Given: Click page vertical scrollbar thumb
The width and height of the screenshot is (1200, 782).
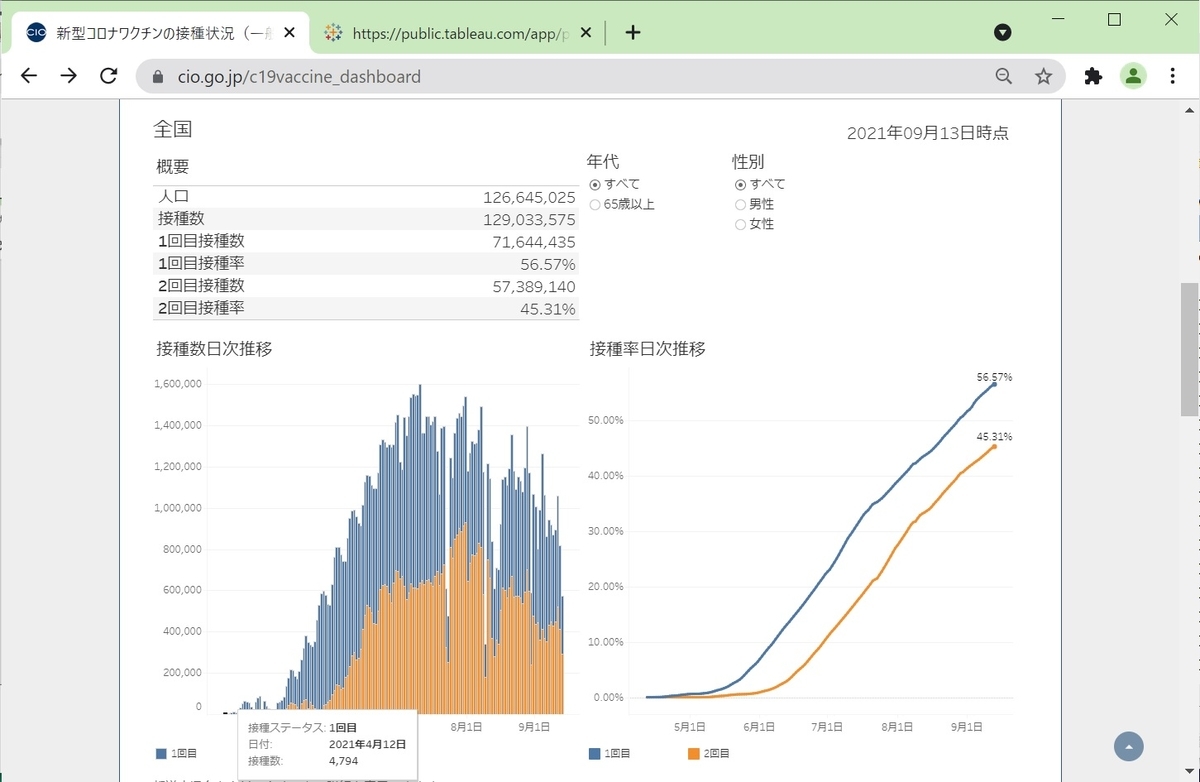Looking at the screenshot, I should [x=1189, y=348].
